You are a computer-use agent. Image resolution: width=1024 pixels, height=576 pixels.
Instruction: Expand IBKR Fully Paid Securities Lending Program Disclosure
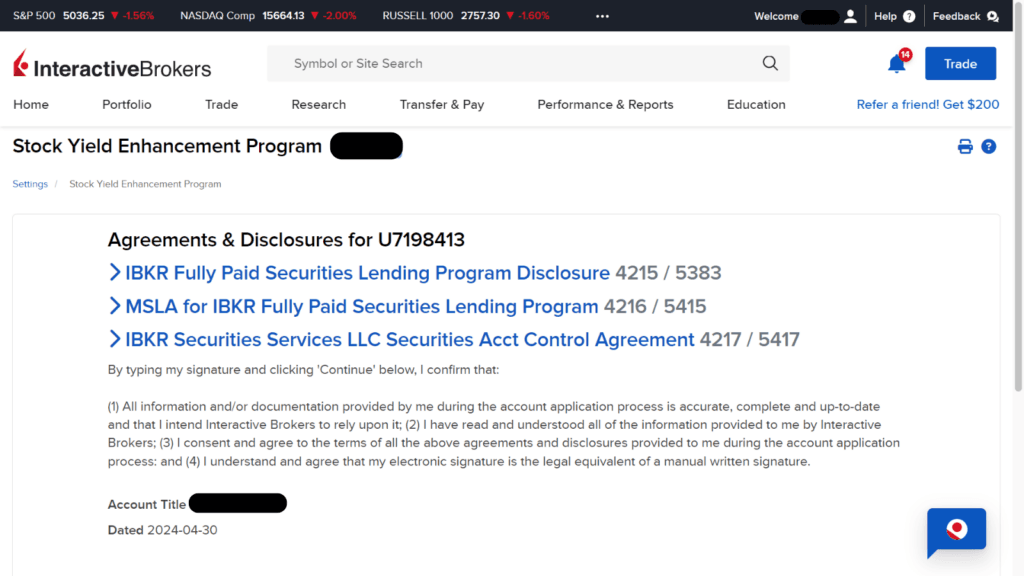point(365,273)
